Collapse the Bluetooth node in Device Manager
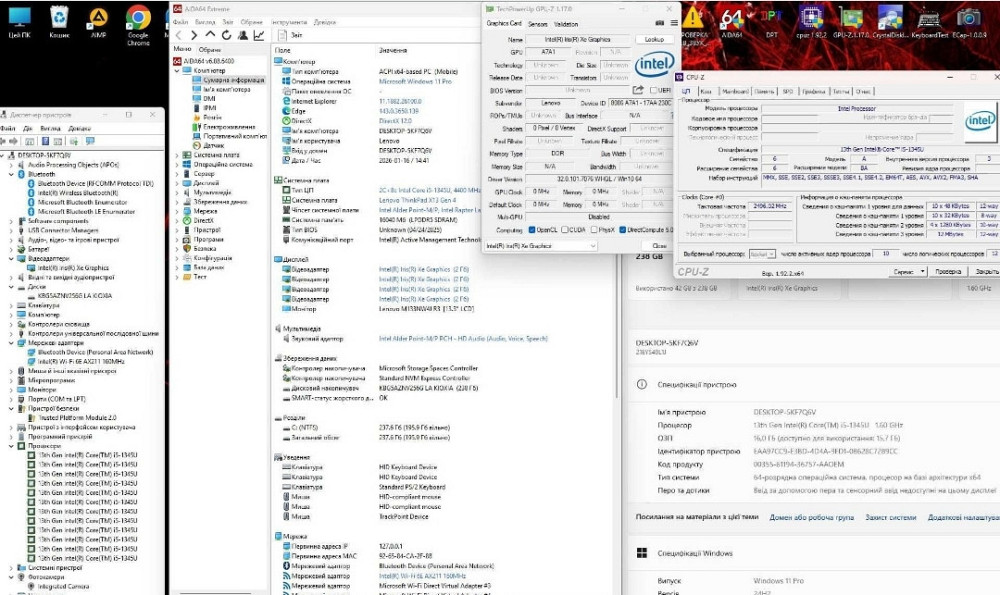Image resolution: width=1000 pixels, height=595 pixels. (9, 174)
